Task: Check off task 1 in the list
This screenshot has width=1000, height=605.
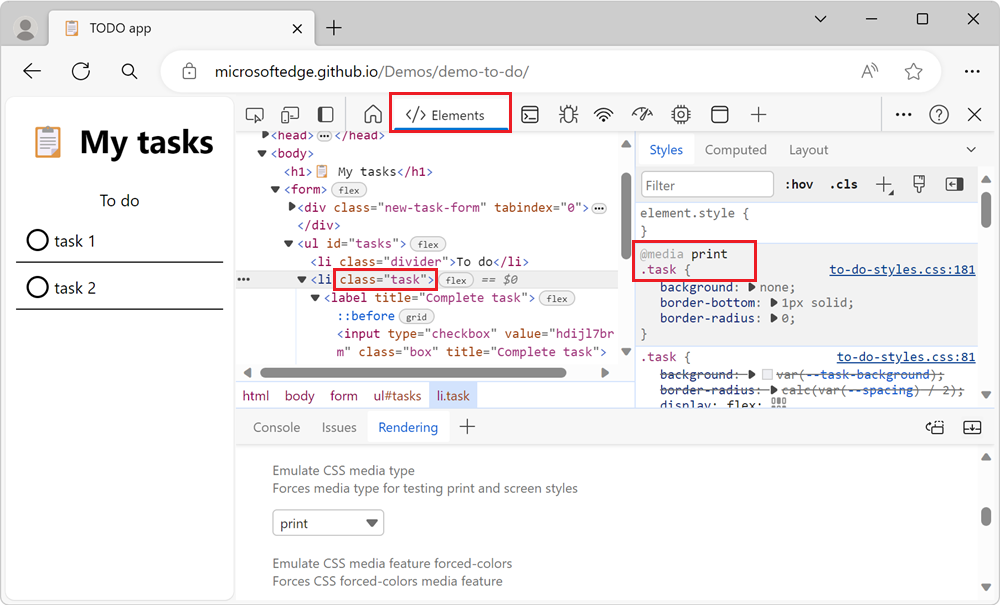Action: (x=37, y=240)
